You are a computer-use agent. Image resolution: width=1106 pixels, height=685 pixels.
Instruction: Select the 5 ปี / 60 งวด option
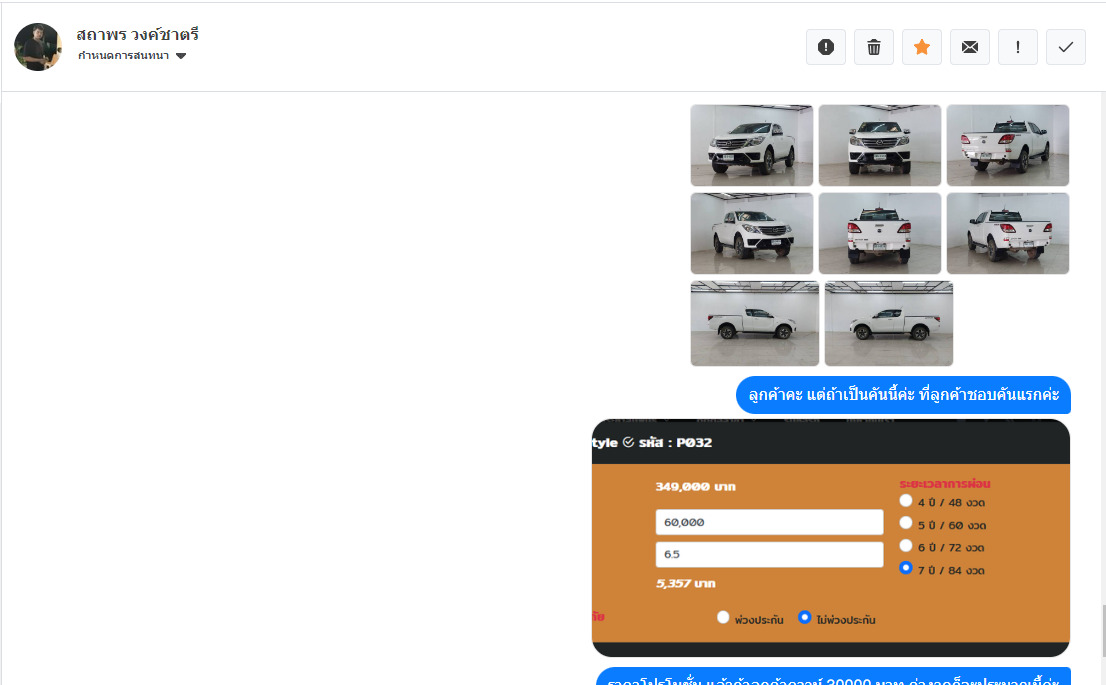(x=906, y=523)
